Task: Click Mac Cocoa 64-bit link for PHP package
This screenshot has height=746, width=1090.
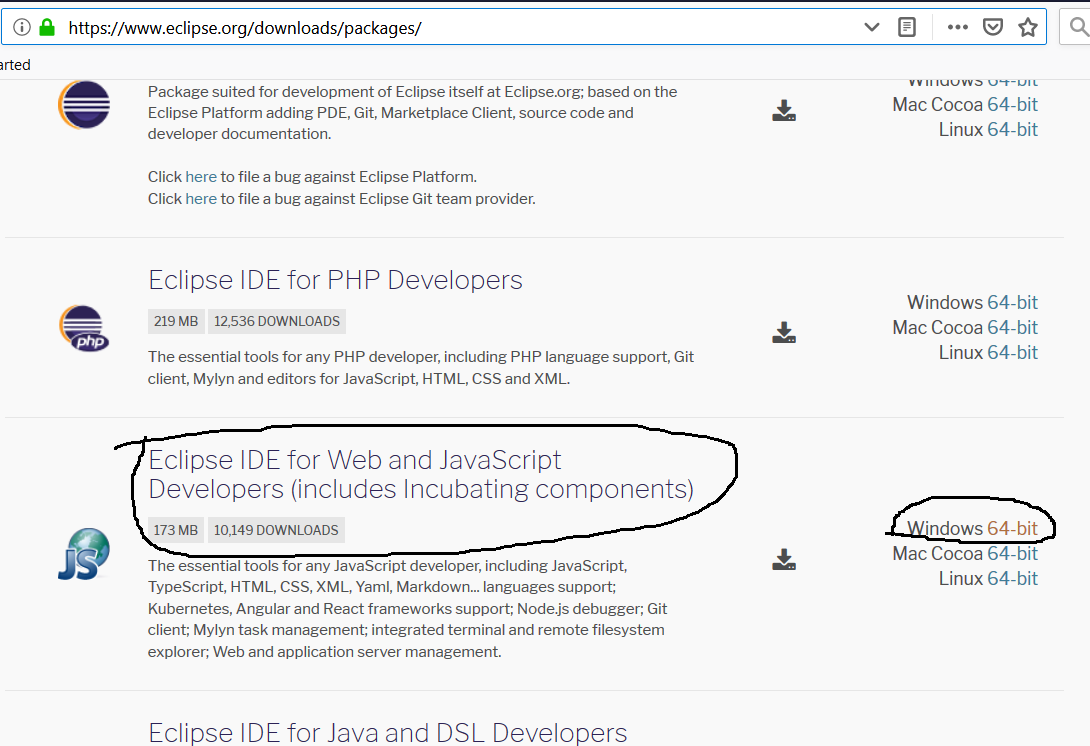Action: 1012,327
